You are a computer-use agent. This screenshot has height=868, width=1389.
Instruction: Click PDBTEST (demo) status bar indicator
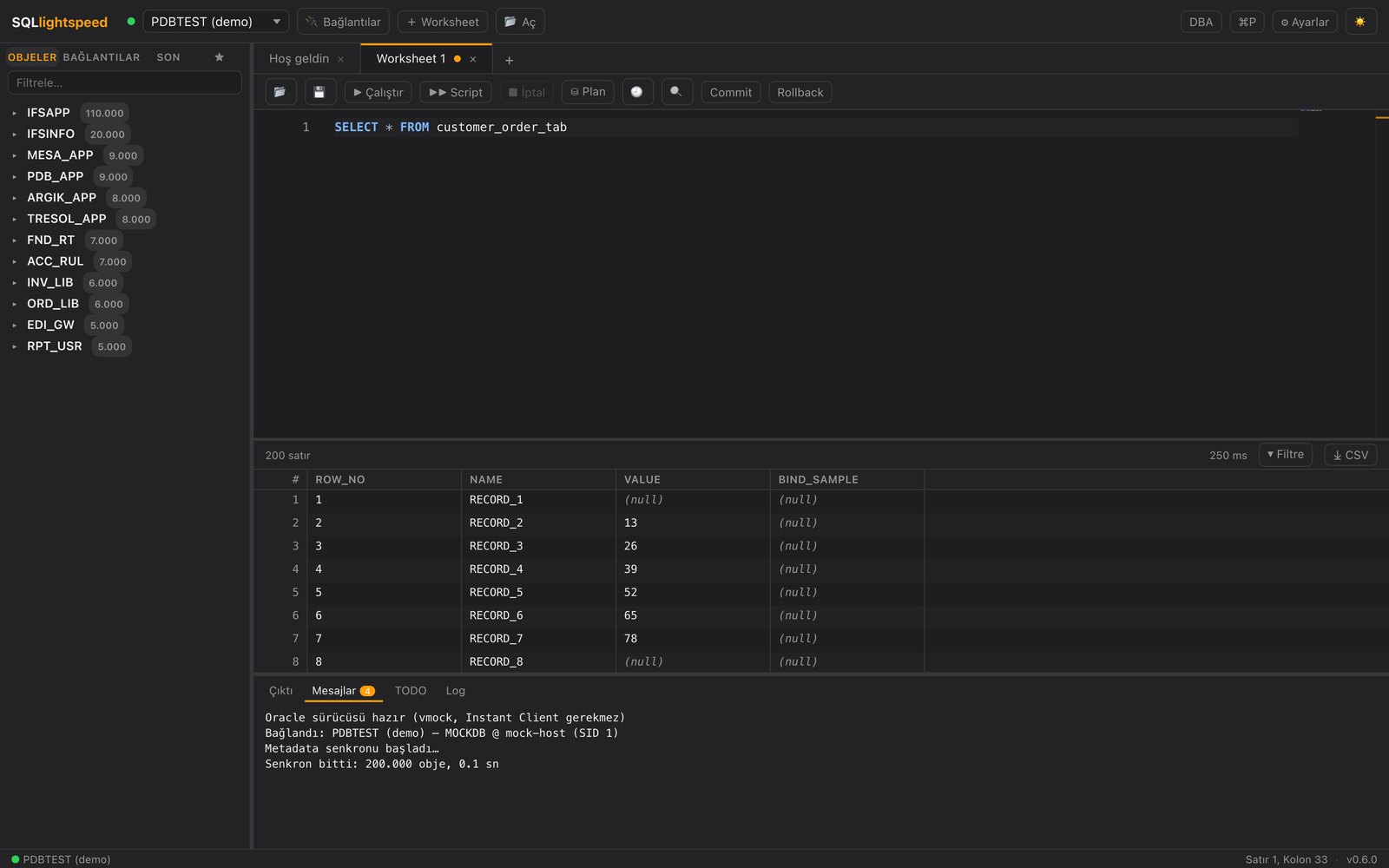coord(61,859)
